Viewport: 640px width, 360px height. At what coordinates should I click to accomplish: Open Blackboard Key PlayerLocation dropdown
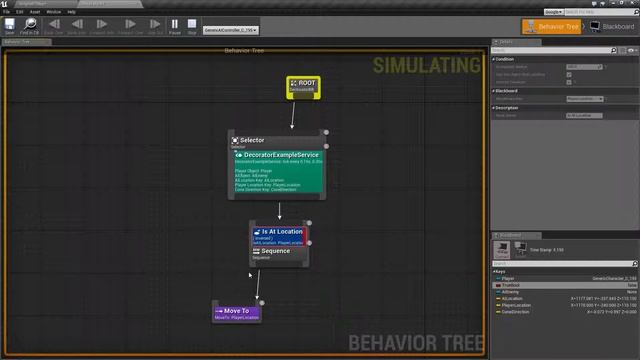pos(585,99)
